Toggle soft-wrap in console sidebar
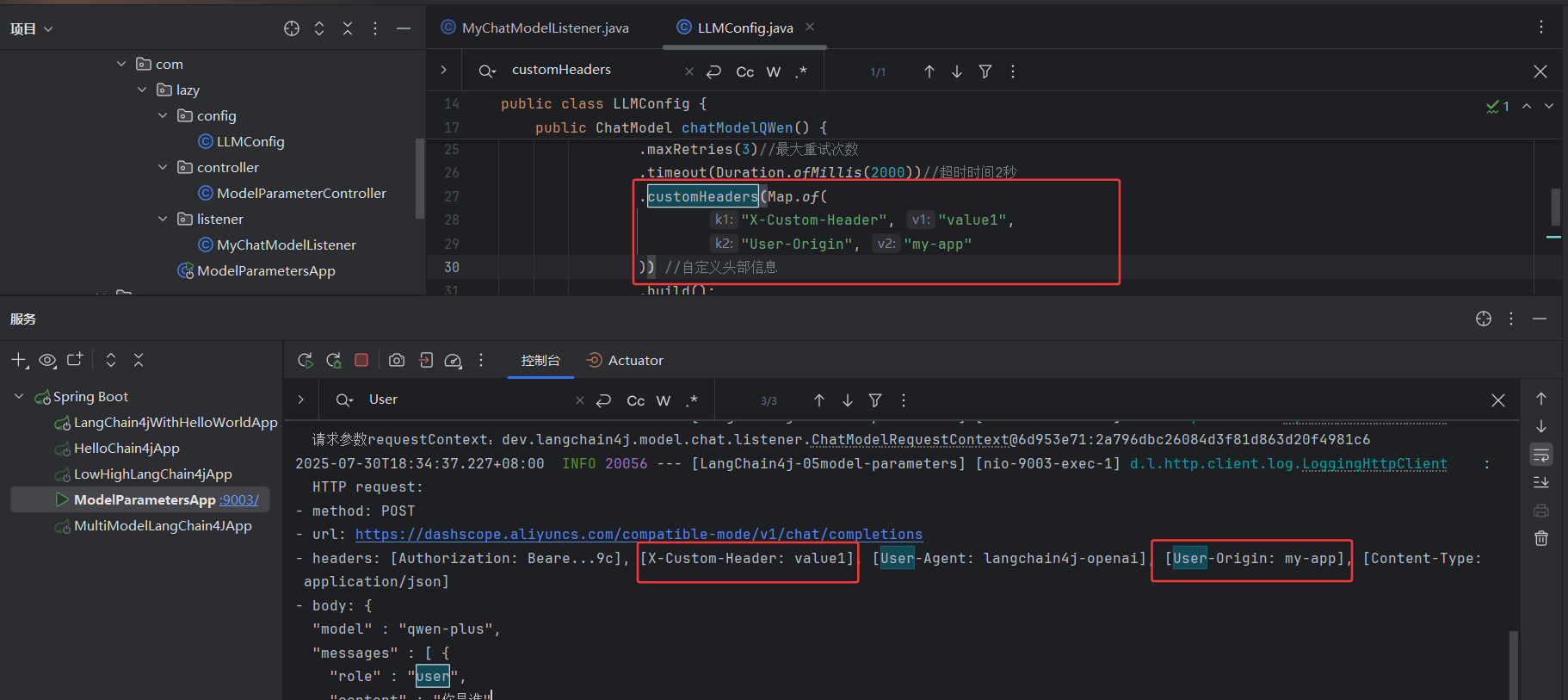The height and width of the screenshot is (700, 1568). (1541, 455)
